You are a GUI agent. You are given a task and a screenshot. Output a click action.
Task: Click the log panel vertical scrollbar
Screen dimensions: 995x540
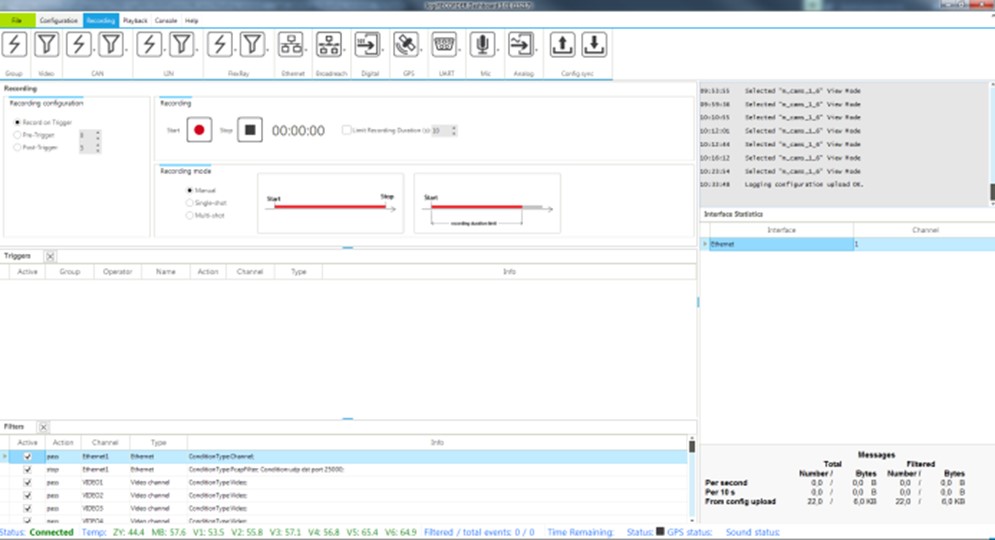point(991,143)
